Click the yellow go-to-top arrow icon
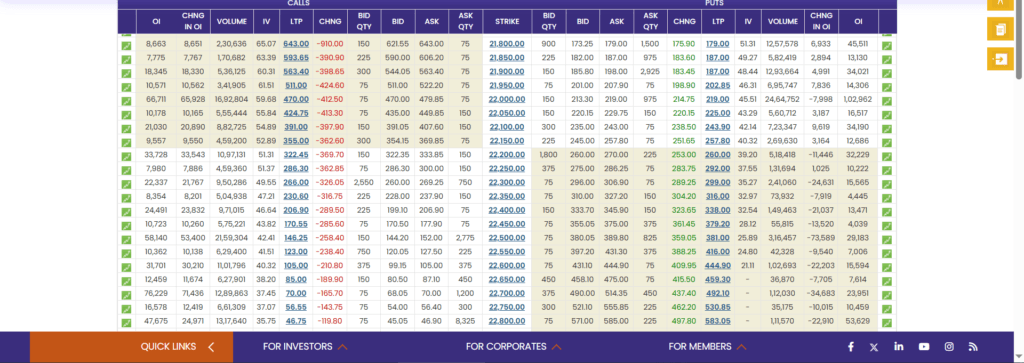The height and width of the screenshot is (363, 1024). click(1000, 4)
